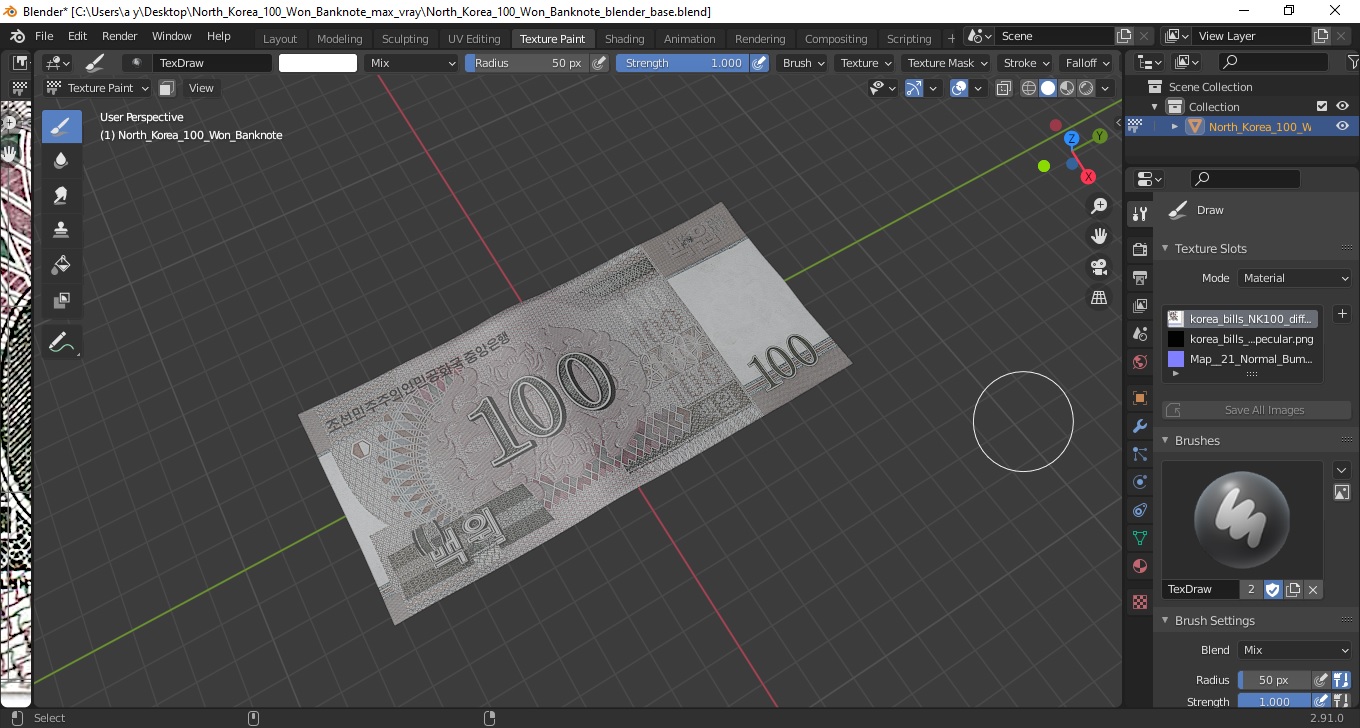The image size is (1360, 728).
Task: Open the View Layer properties tab
Action: coord(1139,305)
